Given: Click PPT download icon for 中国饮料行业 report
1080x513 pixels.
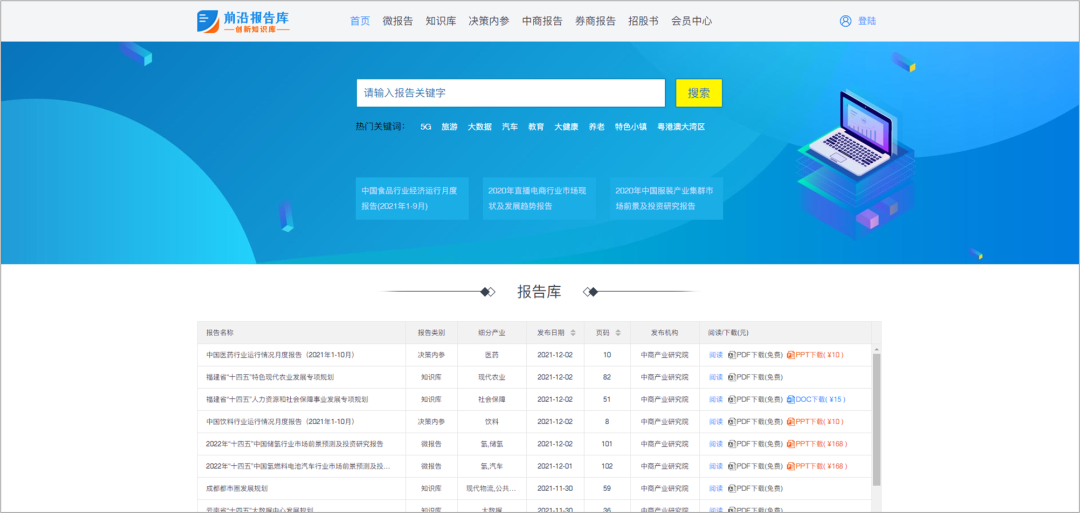Looking at the screenshot, I should pyautogui.click(x=790, y=422).
